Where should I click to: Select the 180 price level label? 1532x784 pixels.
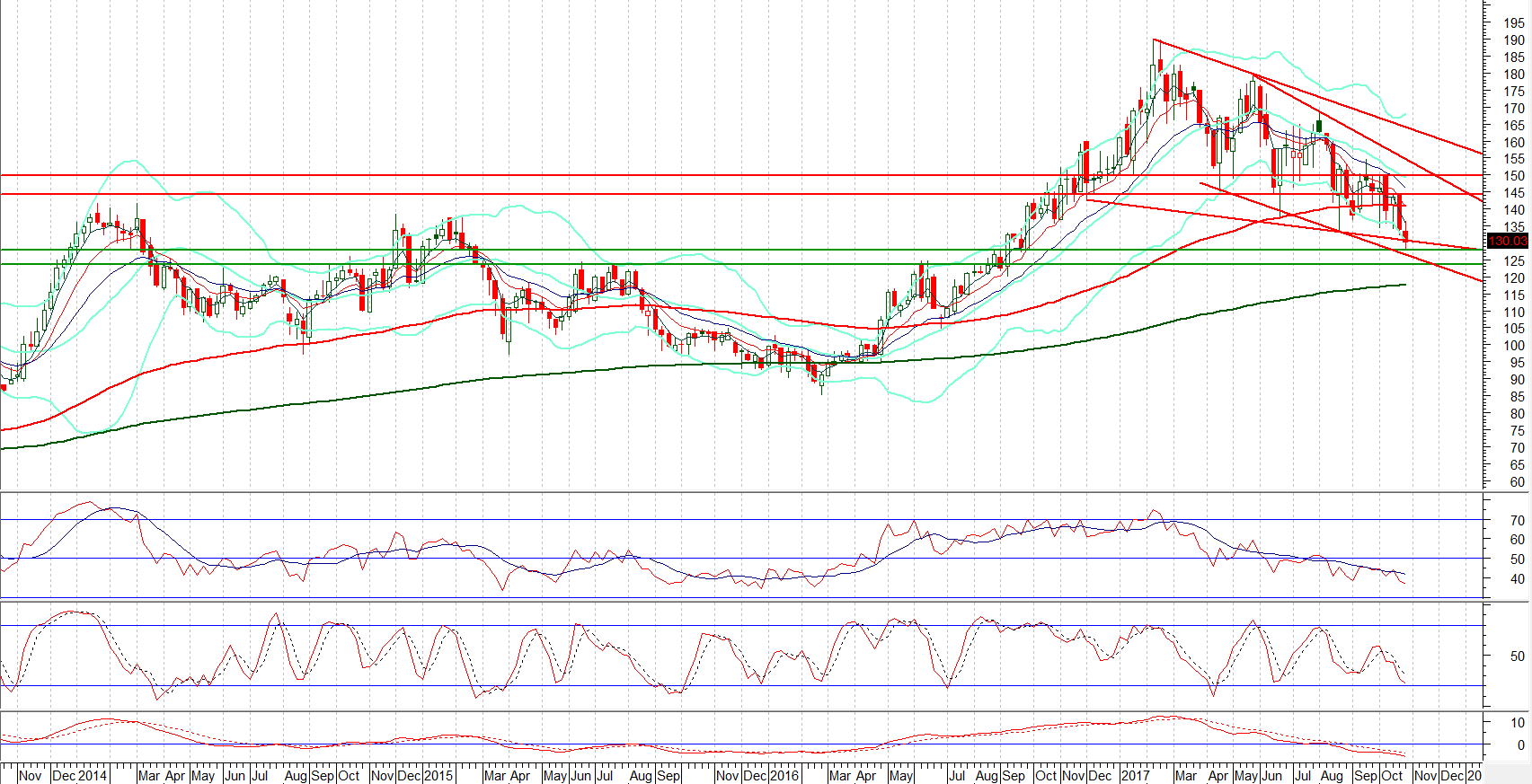1514,75
